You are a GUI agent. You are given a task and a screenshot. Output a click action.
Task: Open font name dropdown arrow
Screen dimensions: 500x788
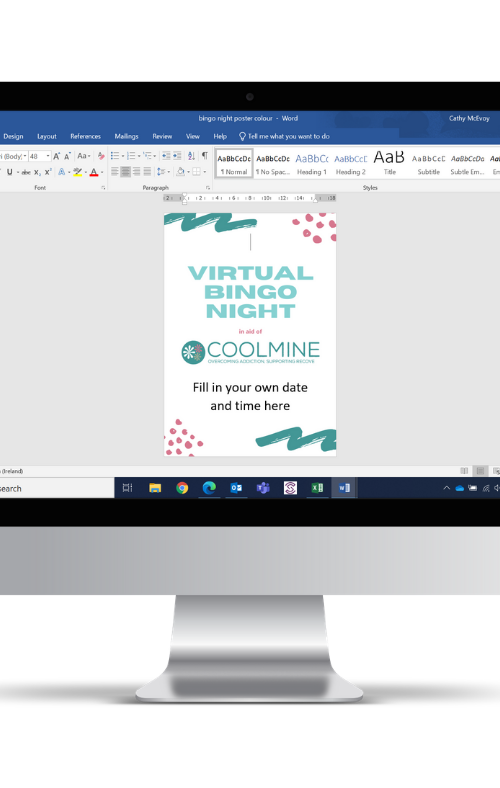tap(25, 156)
